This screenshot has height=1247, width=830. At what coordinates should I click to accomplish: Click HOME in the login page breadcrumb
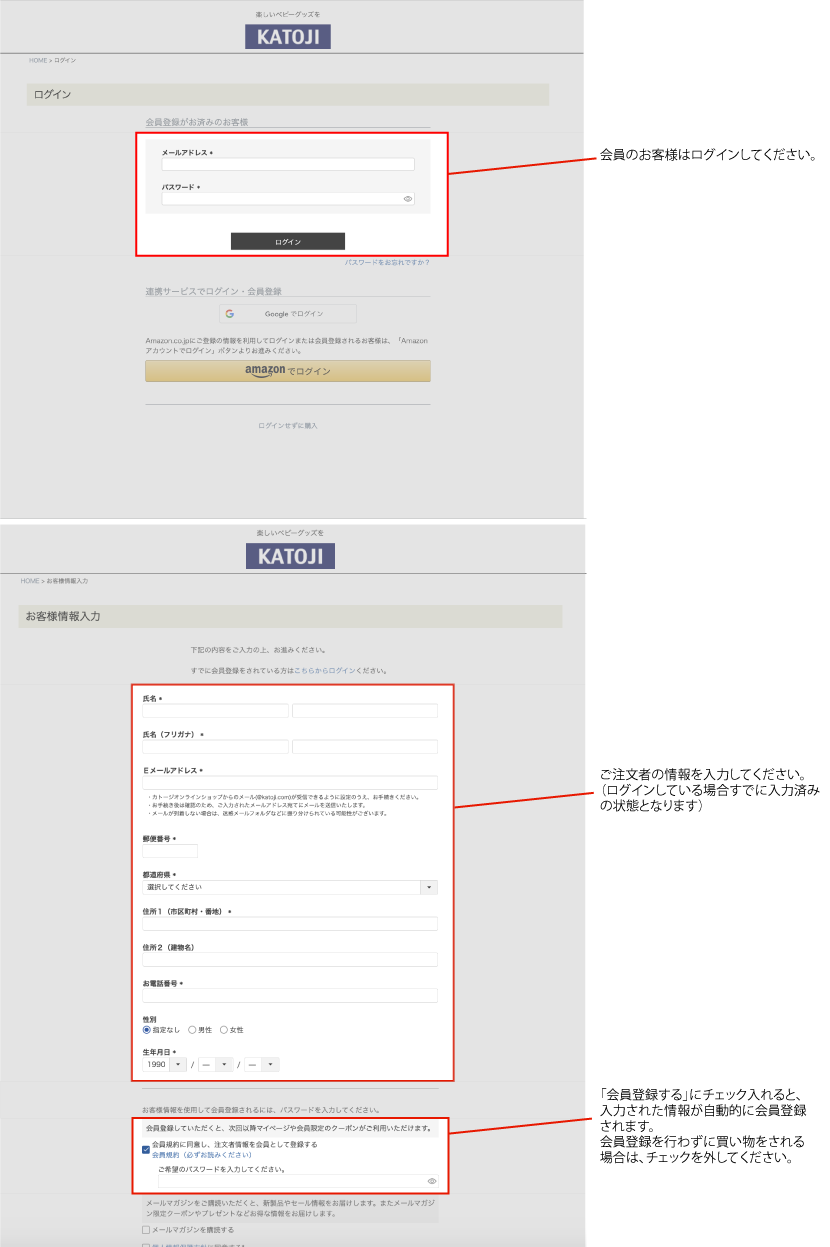(38, 60)
